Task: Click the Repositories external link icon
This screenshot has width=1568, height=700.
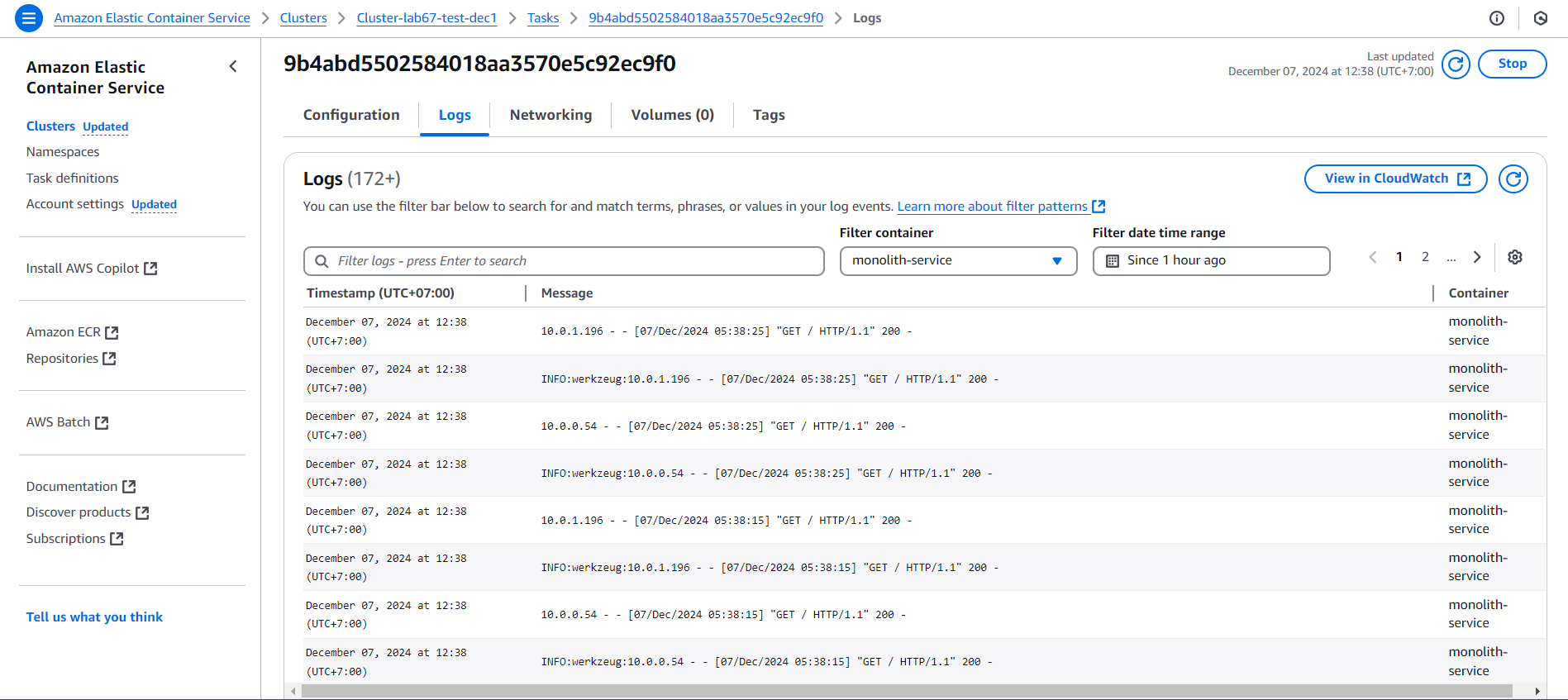Action: coord(109,359)
